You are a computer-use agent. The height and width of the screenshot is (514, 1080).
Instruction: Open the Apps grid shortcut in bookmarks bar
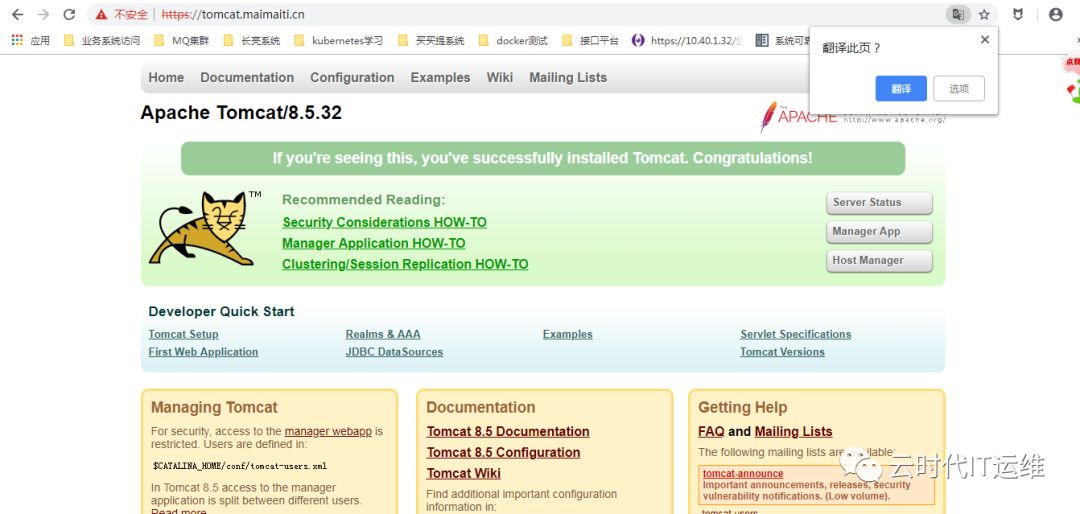(x=31, y=41)
